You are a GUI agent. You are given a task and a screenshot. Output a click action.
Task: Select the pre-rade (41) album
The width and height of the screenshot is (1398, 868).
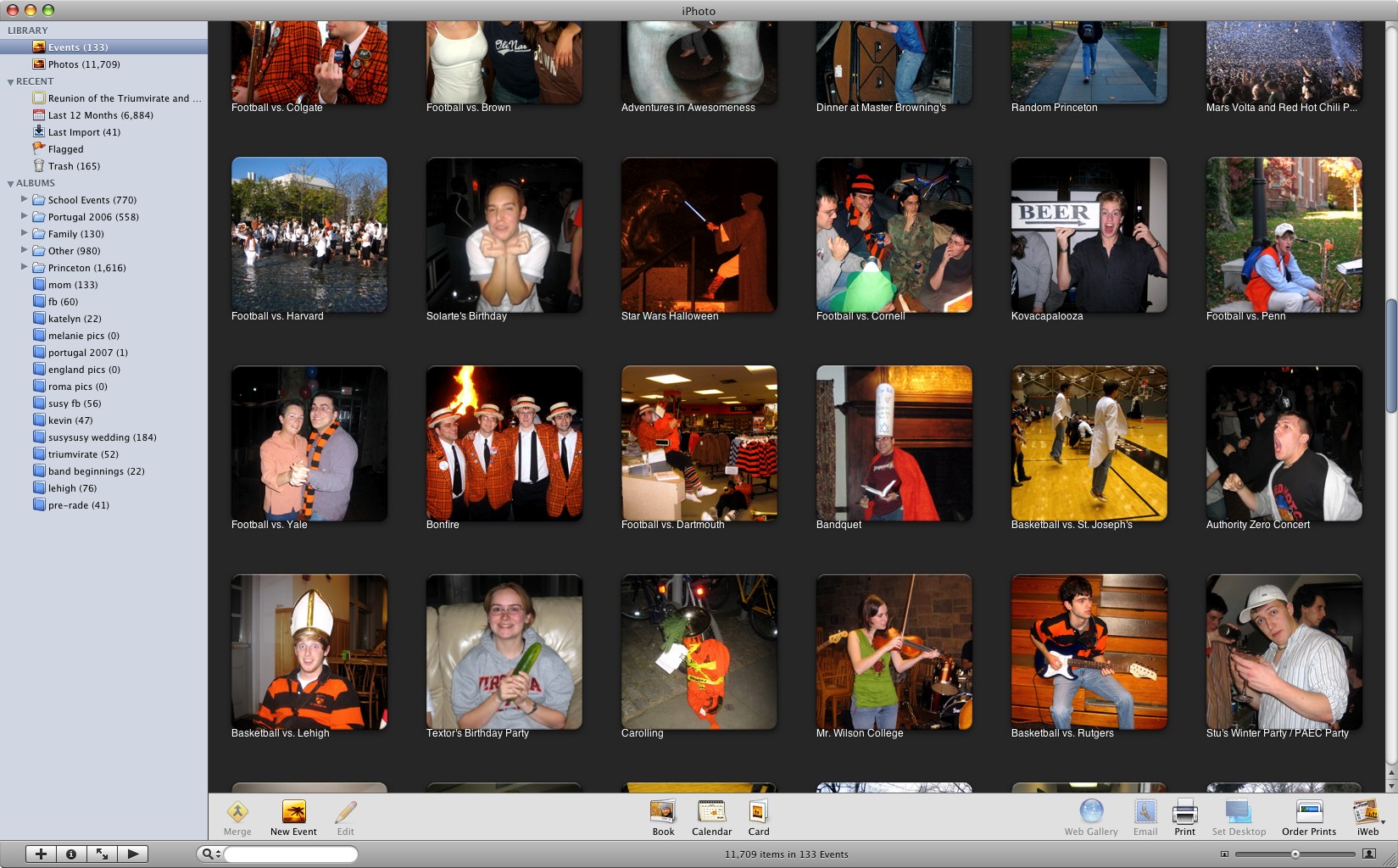click(103, 505)
